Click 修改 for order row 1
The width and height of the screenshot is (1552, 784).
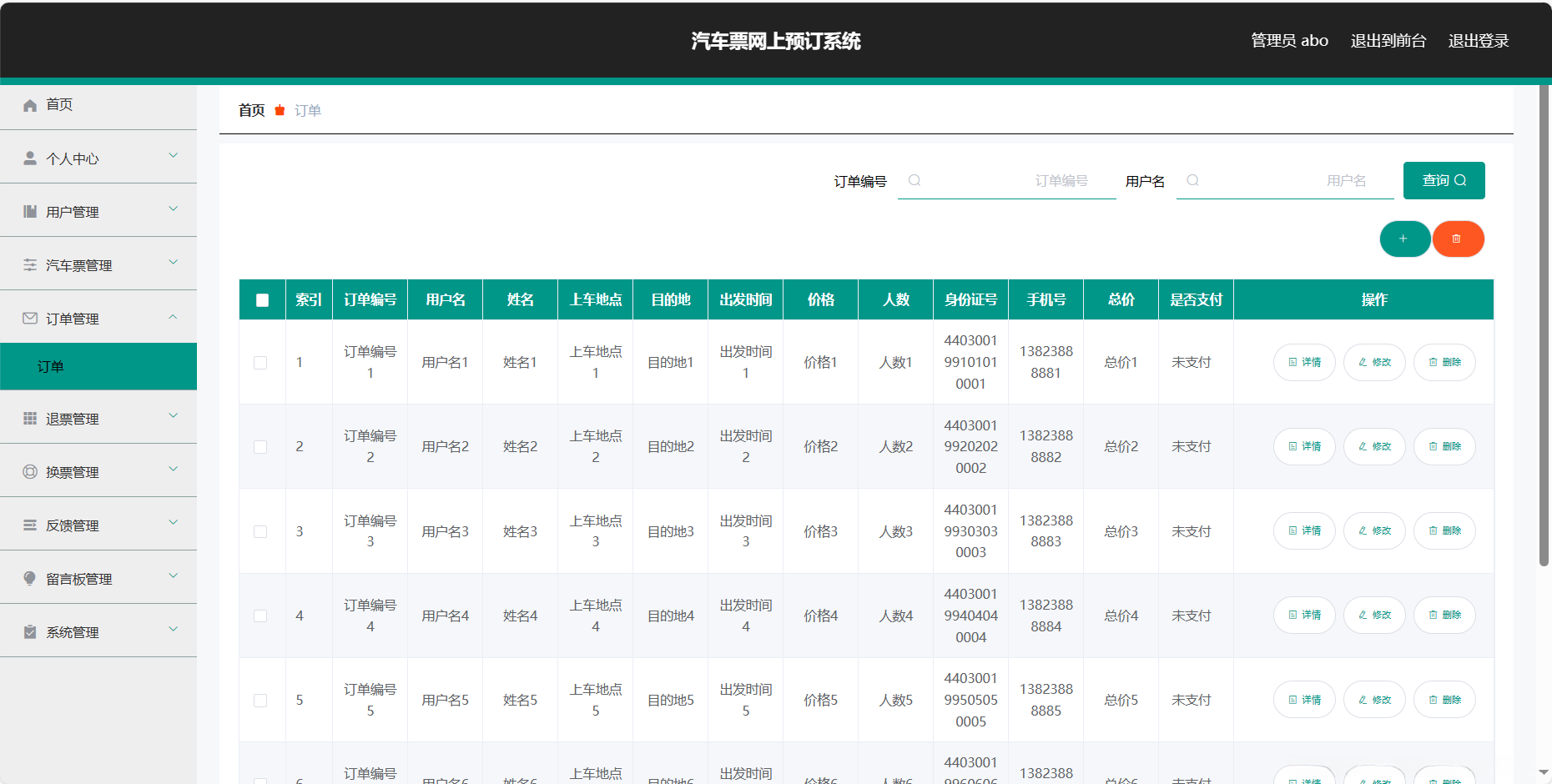point(1374,363)
